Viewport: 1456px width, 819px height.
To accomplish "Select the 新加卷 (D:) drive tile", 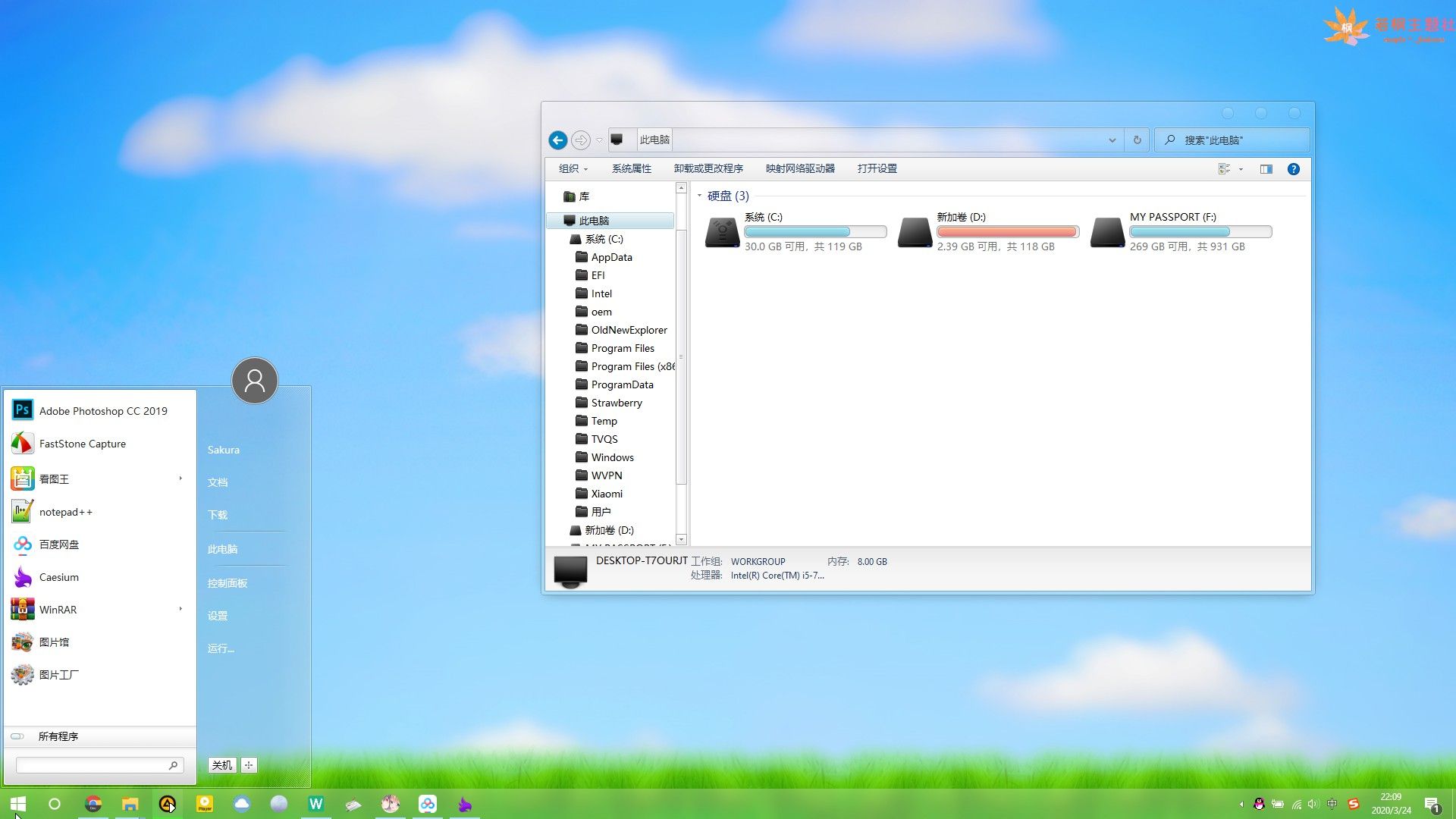I will click(x=987, y=232).
